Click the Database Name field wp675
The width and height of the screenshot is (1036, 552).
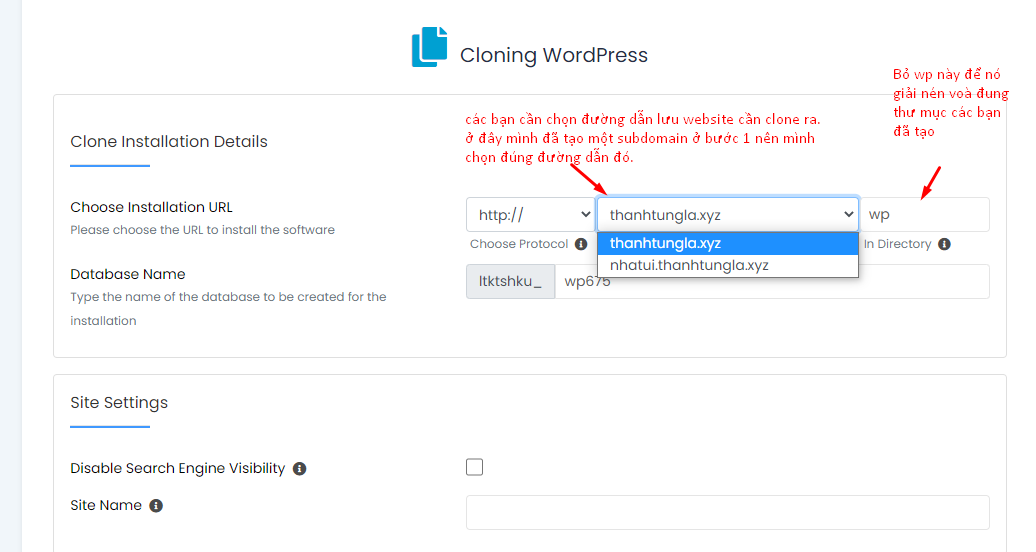pos(772,282)
